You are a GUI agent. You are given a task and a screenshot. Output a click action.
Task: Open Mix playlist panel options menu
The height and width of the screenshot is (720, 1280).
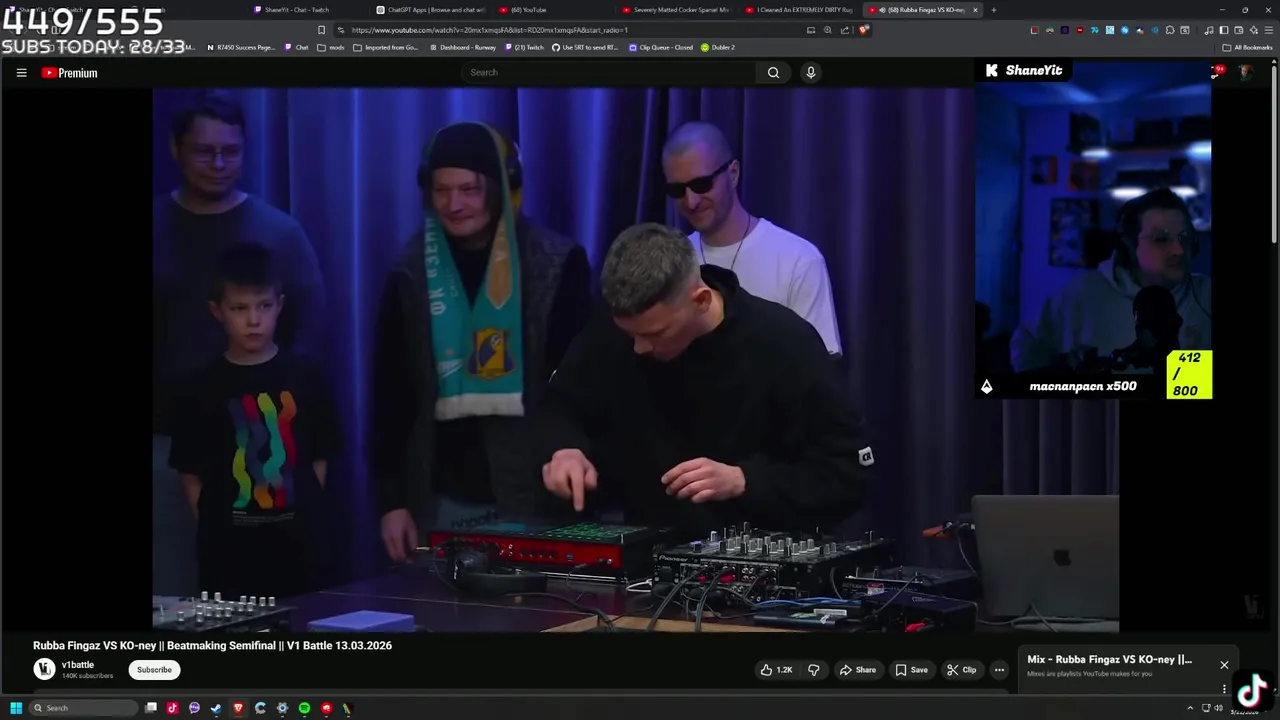[1224, 689]
